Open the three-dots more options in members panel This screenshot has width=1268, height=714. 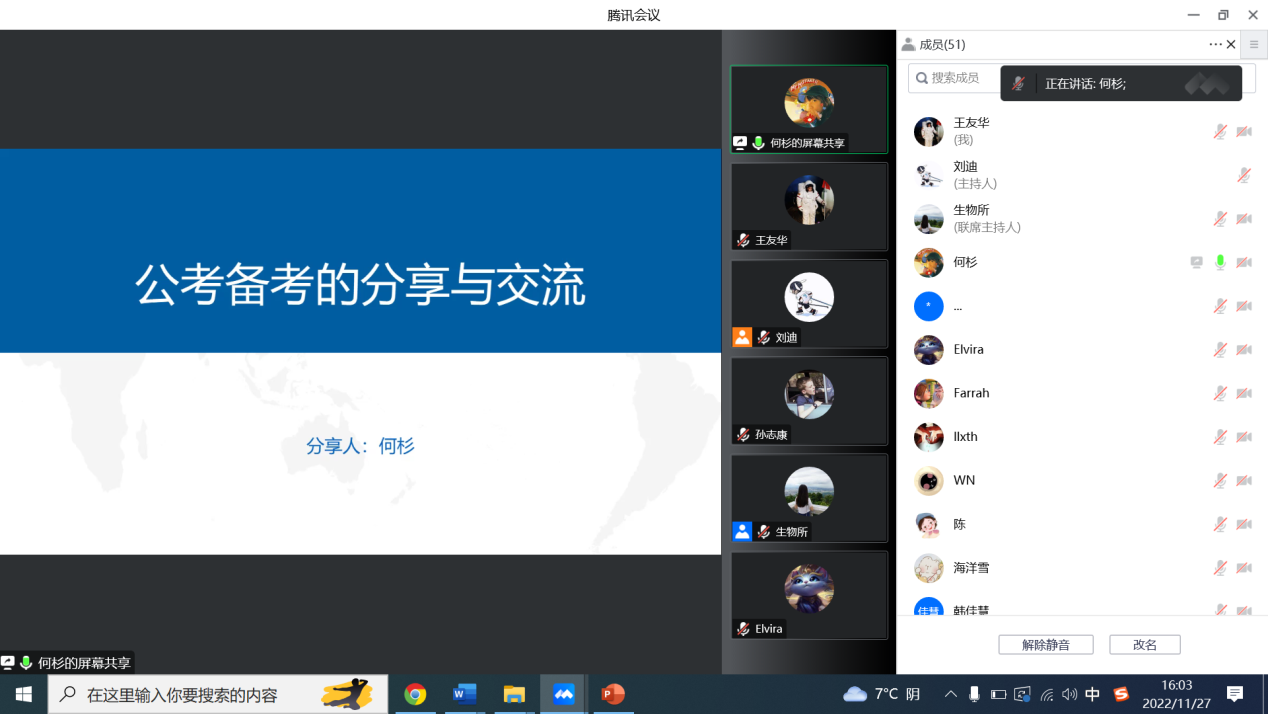tap(1215, 44)
